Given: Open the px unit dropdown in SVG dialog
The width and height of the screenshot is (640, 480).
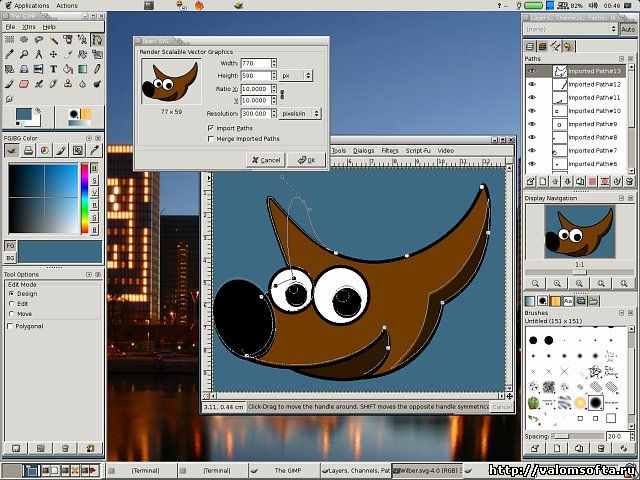Looking at the screenshot, I should pyautogui.click(x=296, y=76).
